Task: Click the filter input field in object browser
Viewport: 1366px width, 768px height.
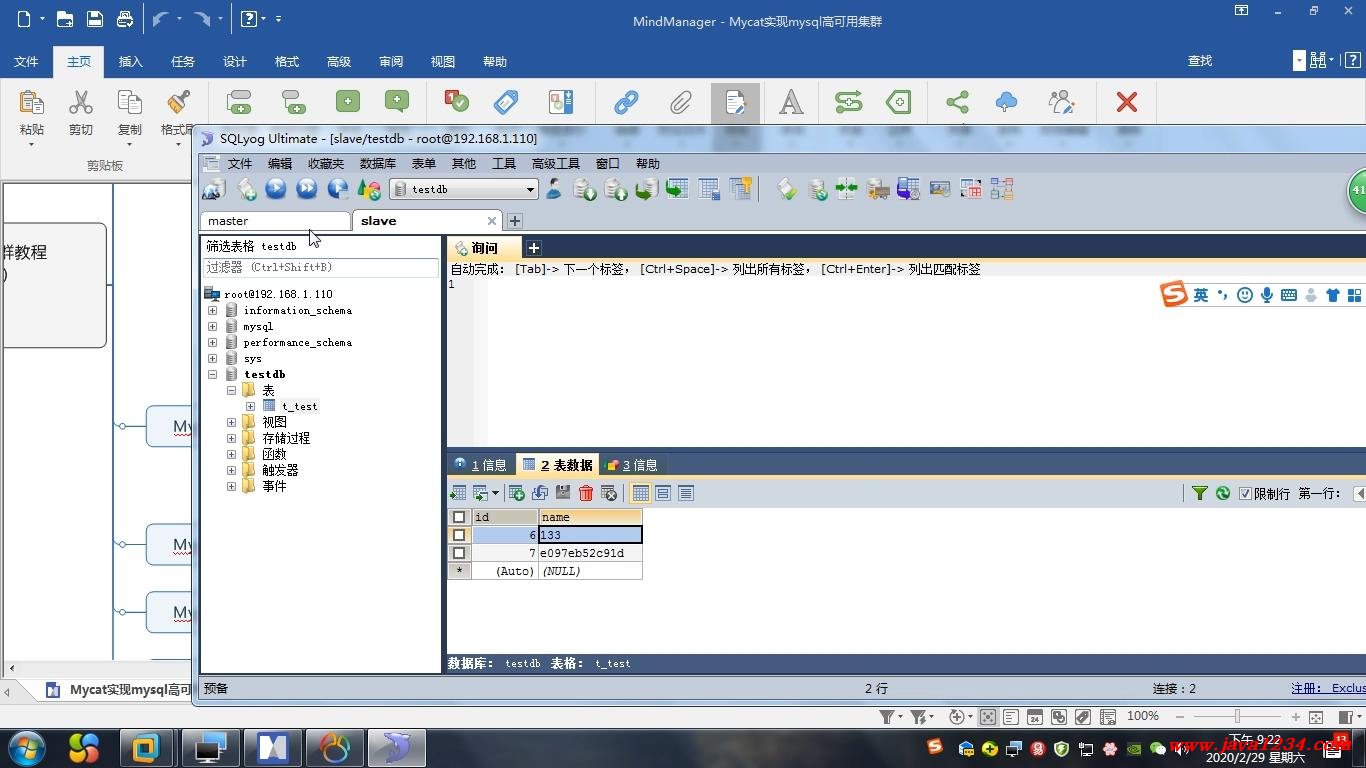Action: 321,268
